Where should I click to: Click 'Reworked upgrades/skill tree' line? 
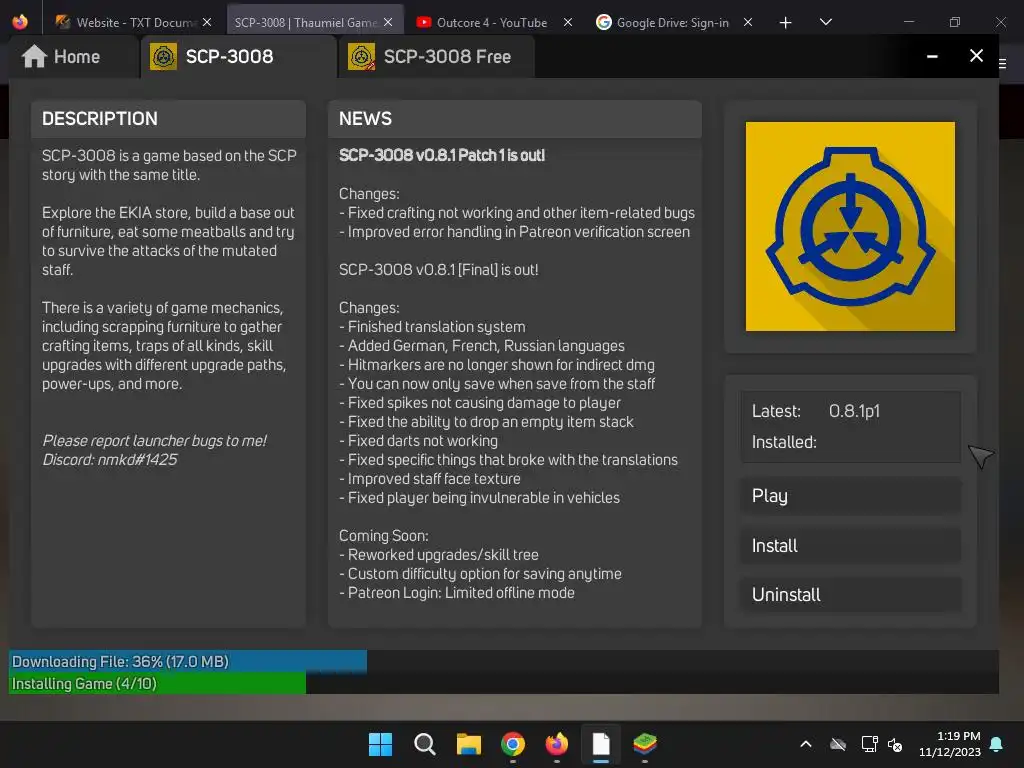[x=439, y=555]
